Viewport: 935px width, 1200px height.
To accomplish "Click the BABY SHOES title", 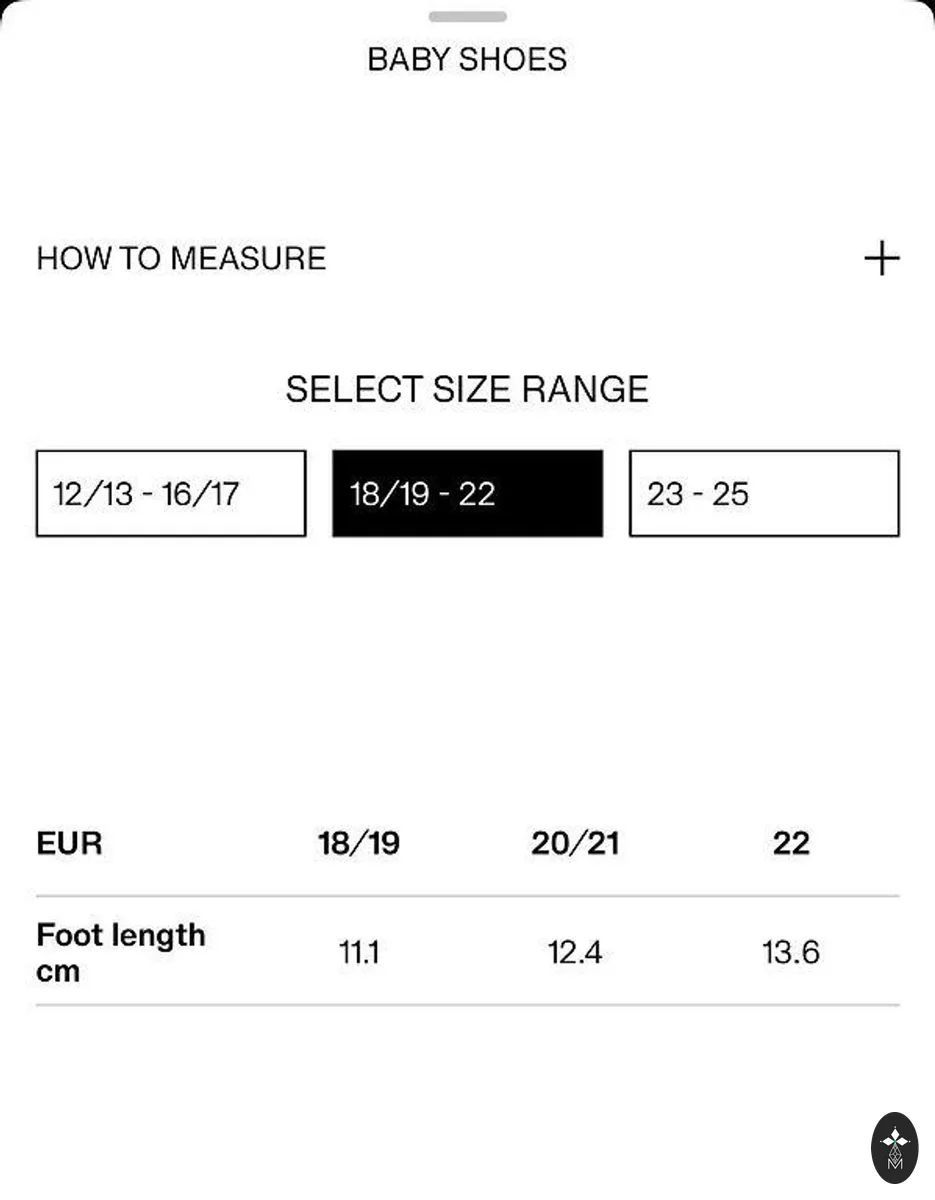I will click(467, 59).
